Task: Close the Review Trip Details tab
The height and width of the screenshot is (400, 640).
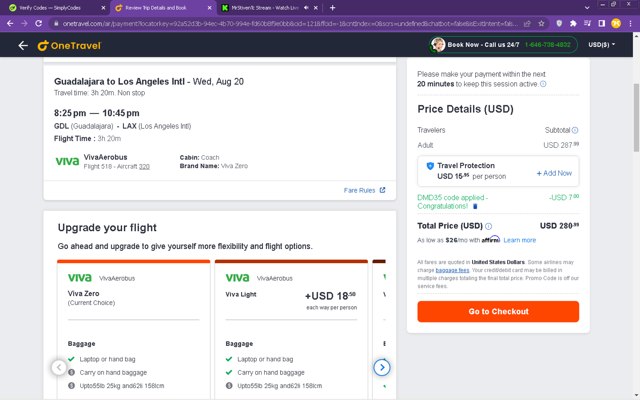Action: tap(209, 8)
